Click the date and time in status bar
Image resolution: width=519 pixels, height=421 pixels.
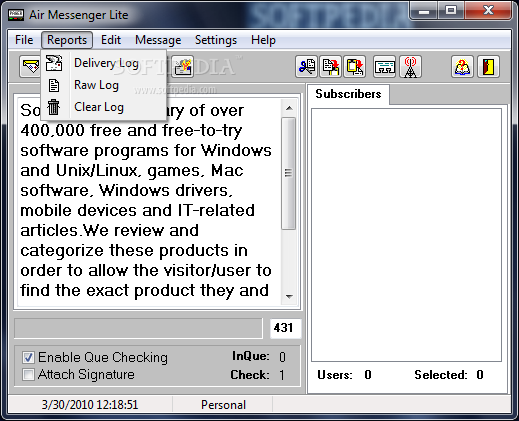pos(90,405)
